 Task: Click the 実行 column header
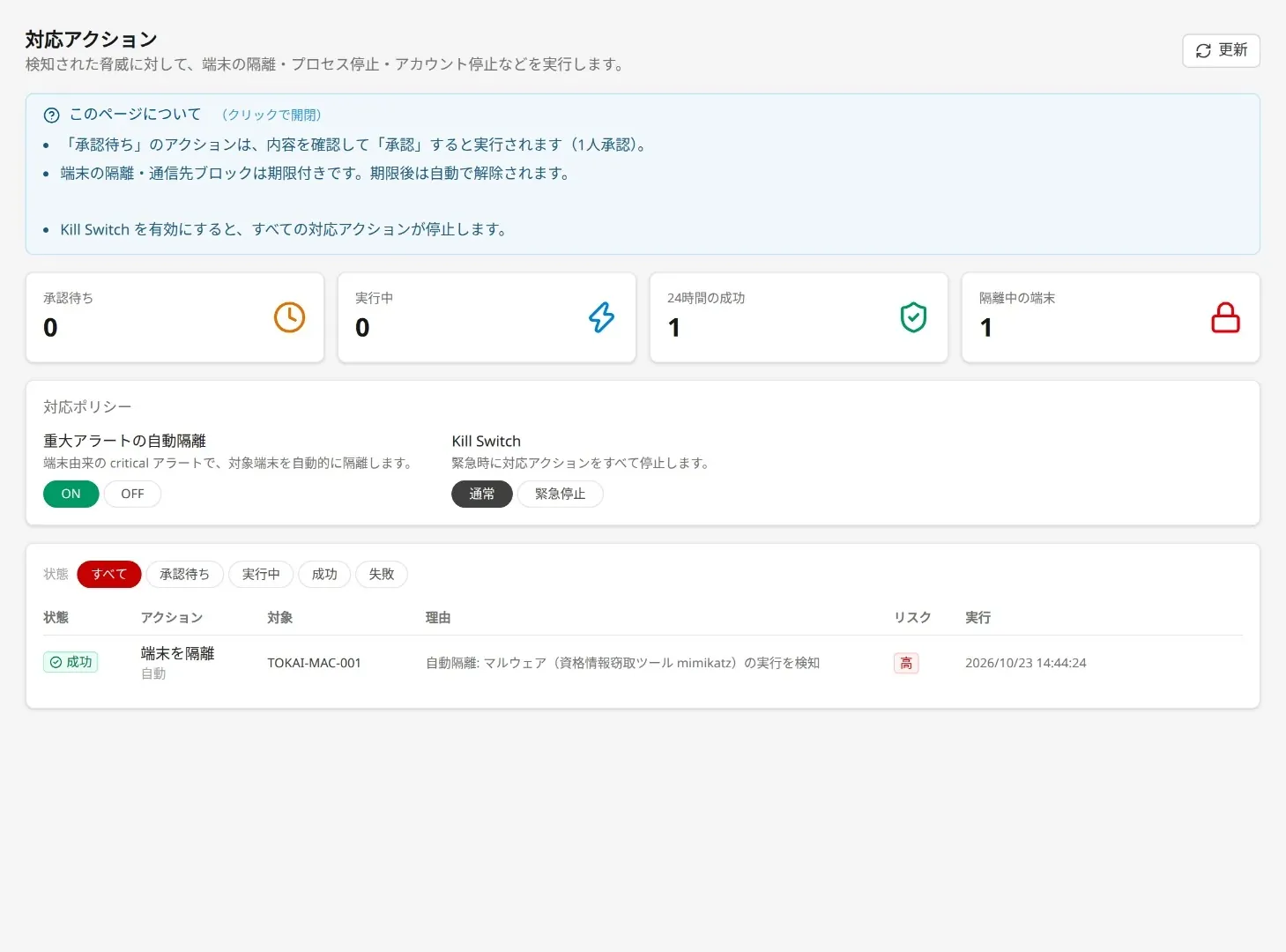978,617
